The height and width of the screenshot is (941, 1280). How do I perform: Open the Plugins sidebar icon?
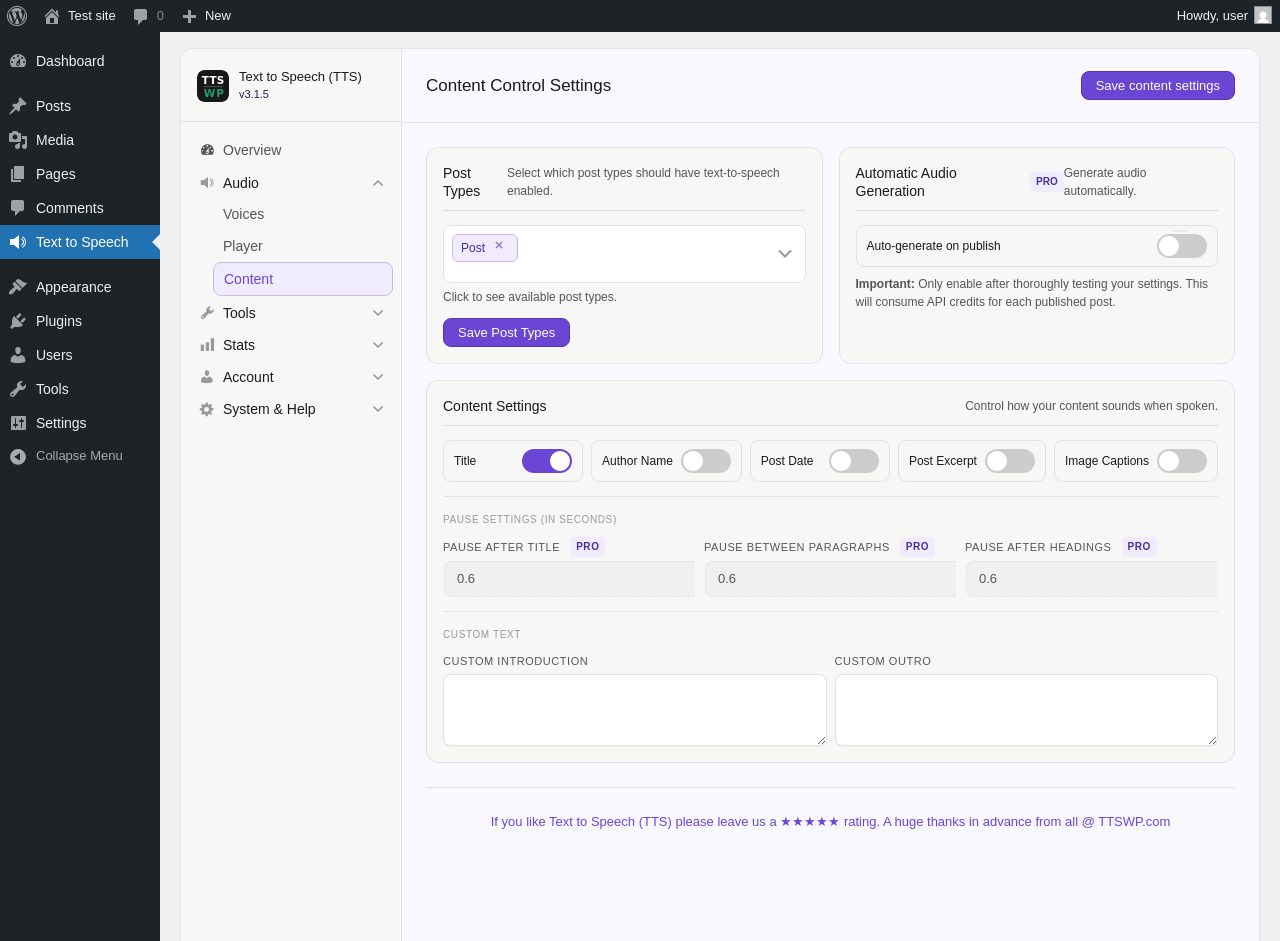(18, 321)
